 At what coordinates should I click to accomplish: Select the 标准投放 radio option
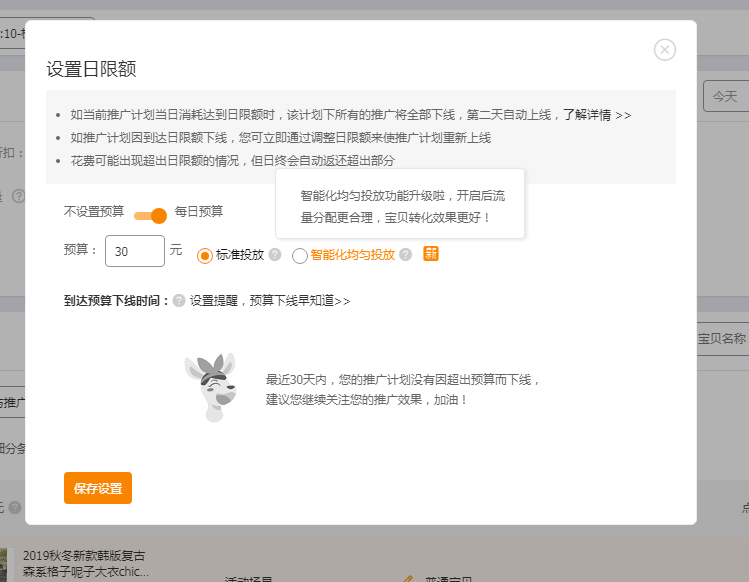tap(205, 256)
